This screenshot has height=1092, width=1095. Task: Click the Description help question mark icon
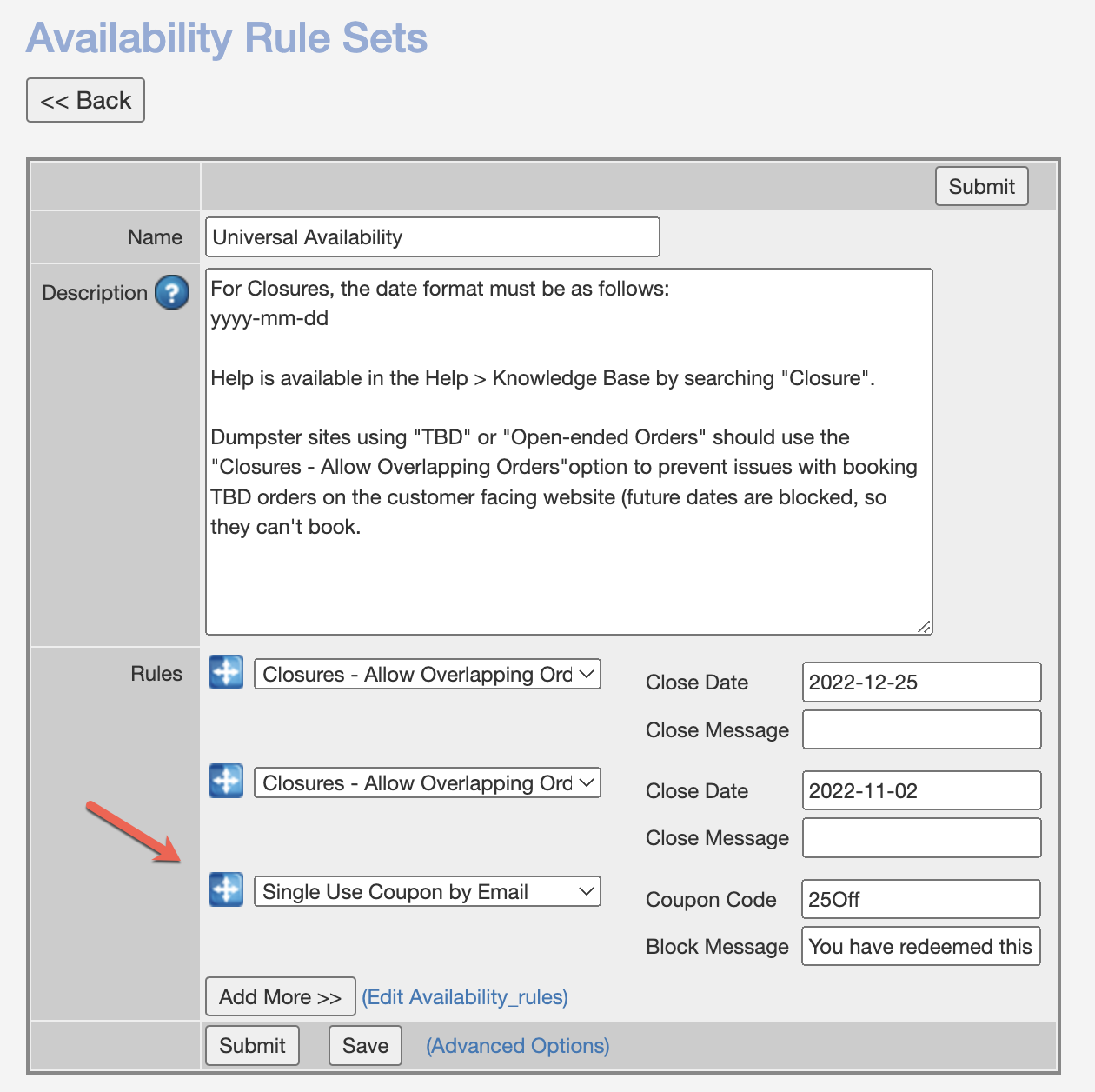(172, 292)
